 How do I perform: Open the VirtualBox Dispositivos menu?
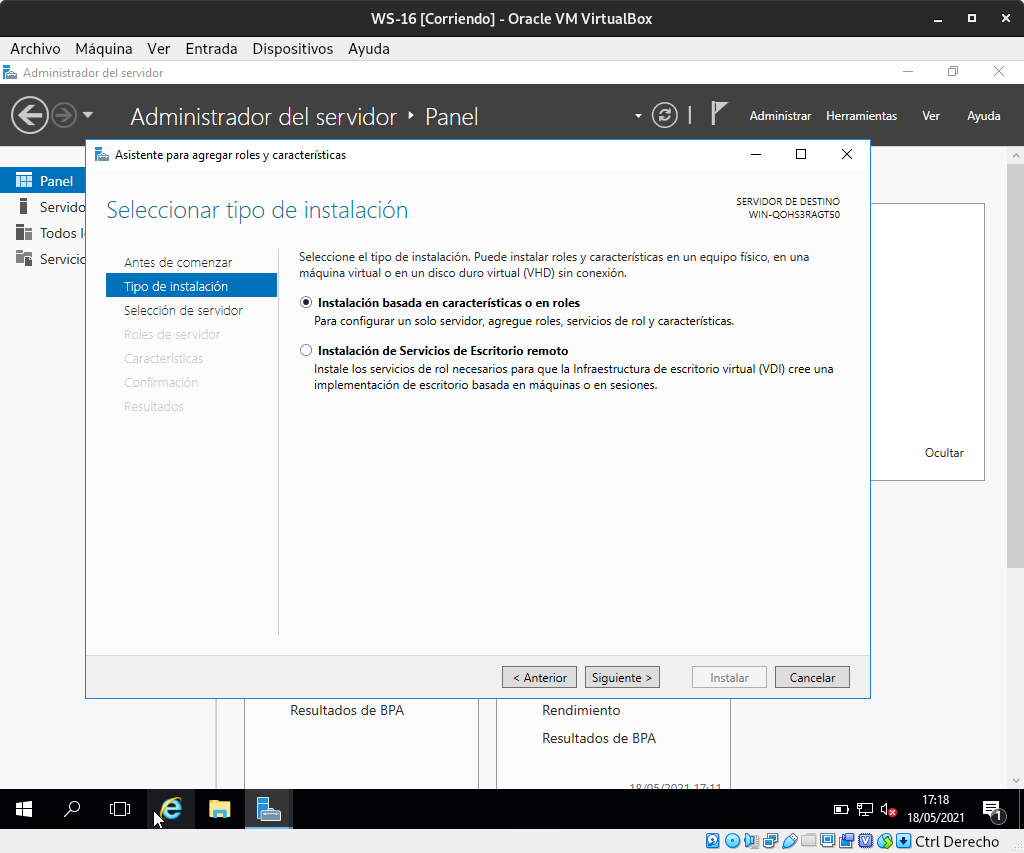coord(292,48)
